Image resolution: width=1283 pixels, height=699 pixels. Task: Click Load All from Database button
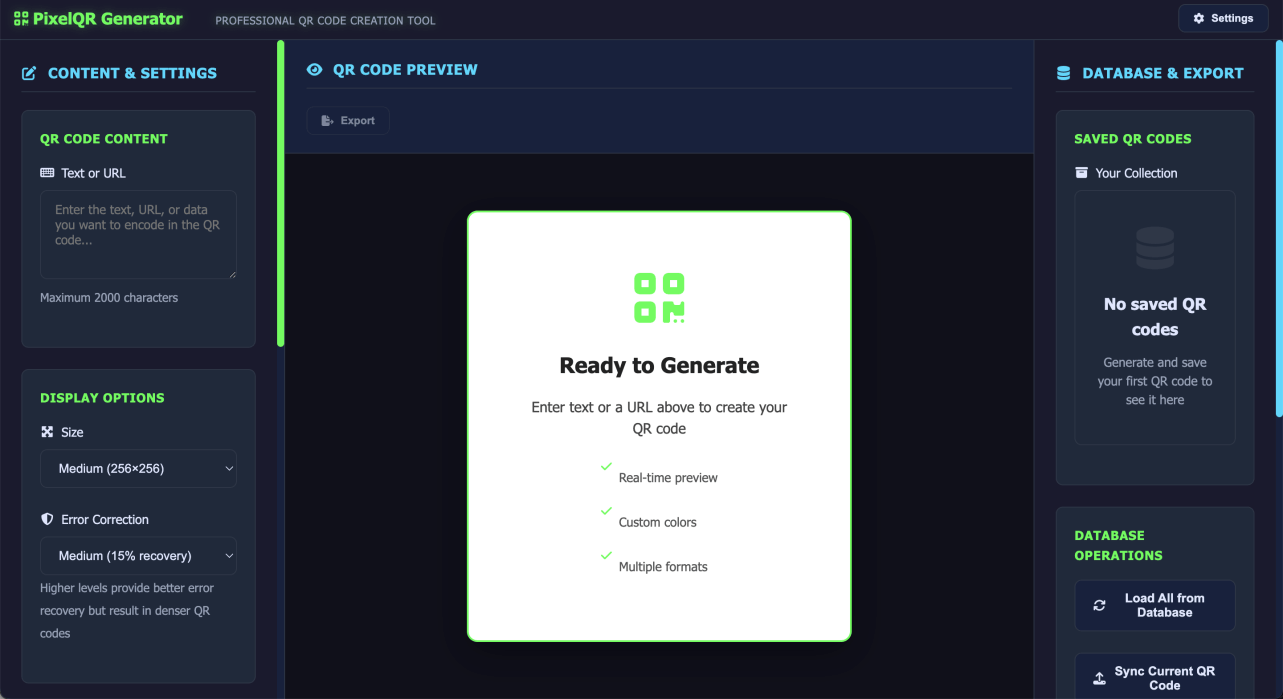coord(1155,606)
